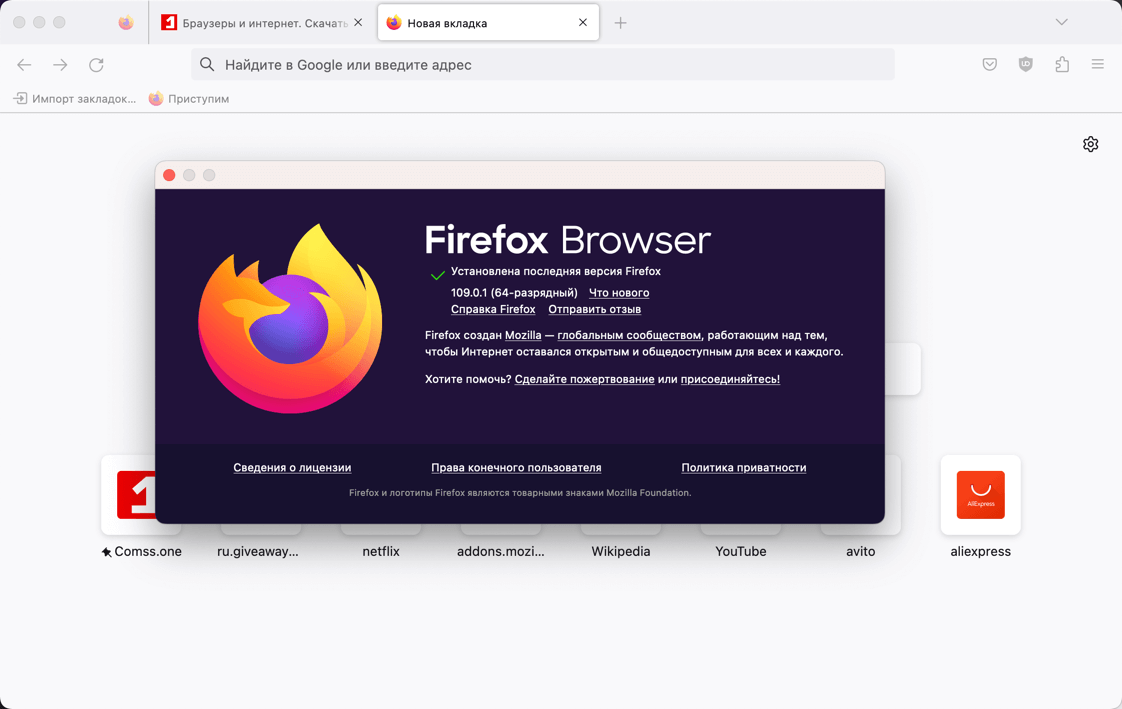
Task: Open the Firefox View pinned icon
Action: click(x=126, y=23)
